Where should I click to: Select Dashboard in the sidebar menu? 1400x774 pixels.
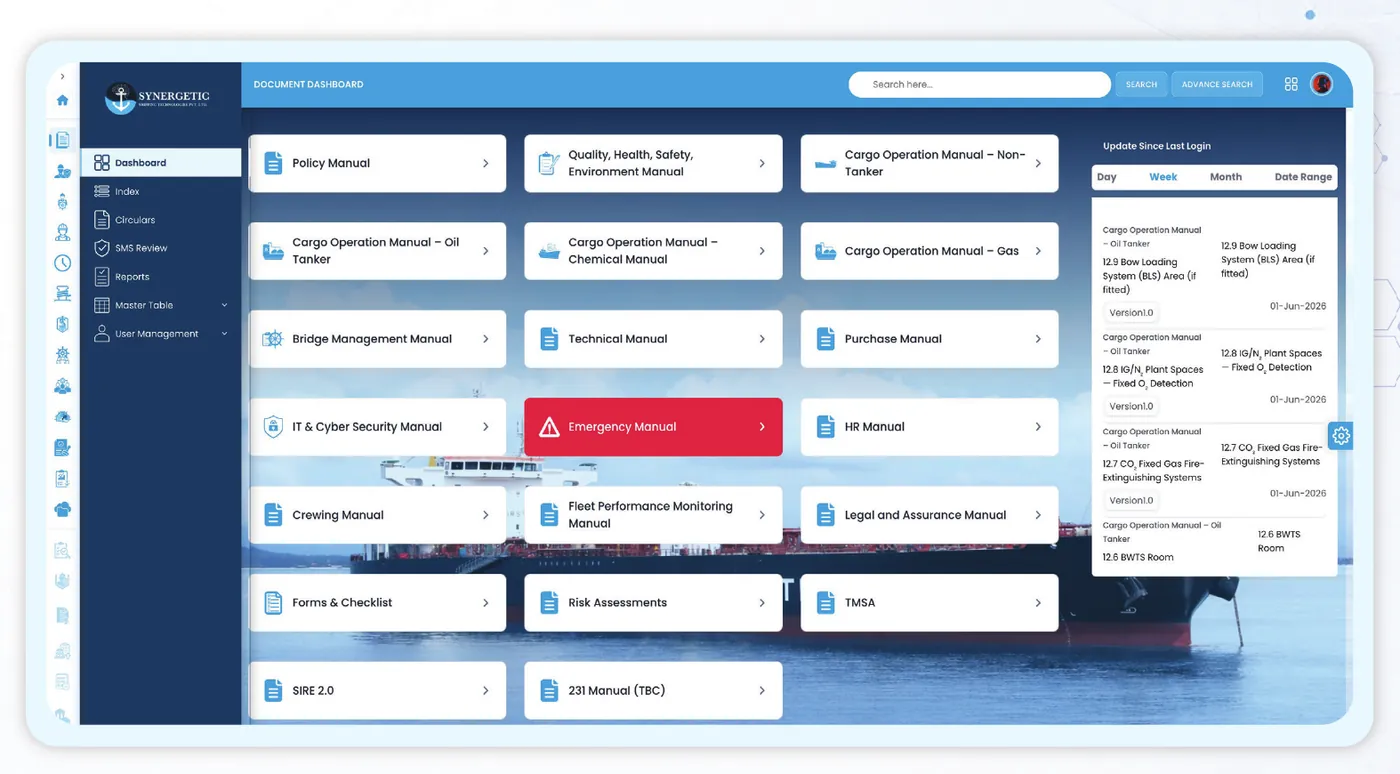[161, 162]
